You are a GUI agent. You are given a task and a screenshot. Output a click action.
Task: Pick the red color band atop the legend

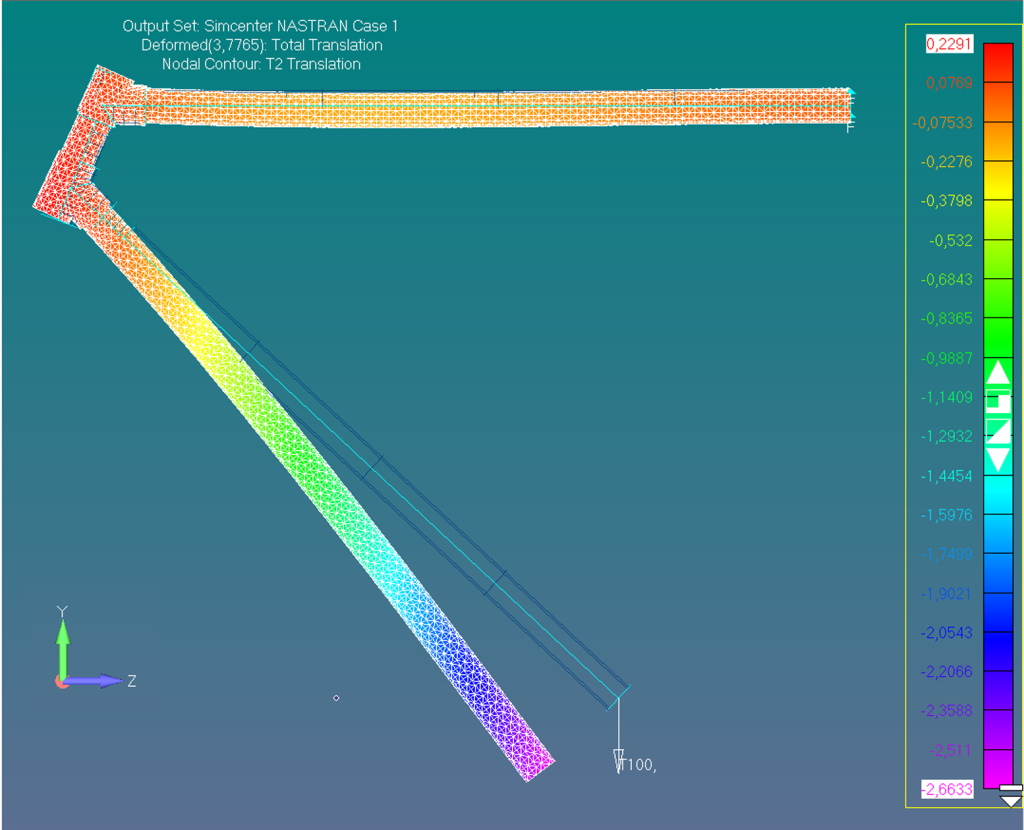coord(998,62)
